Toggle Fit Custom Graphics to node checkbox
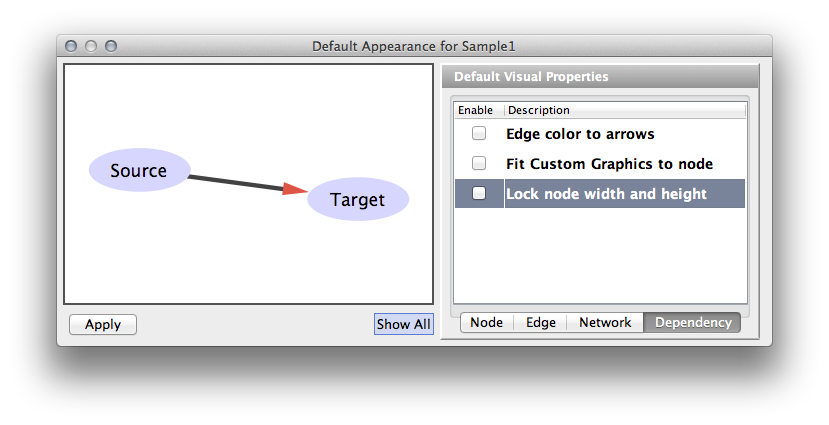 point(479,163)
